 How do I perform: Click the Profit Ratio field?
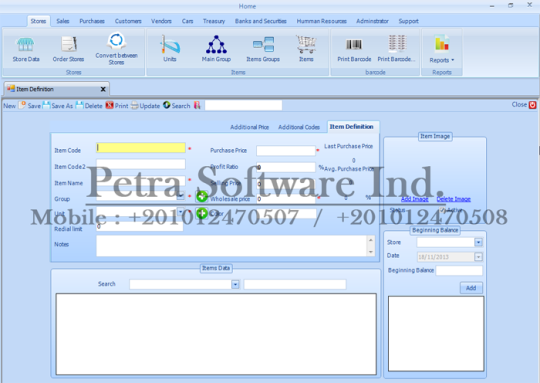pos(286,167)
